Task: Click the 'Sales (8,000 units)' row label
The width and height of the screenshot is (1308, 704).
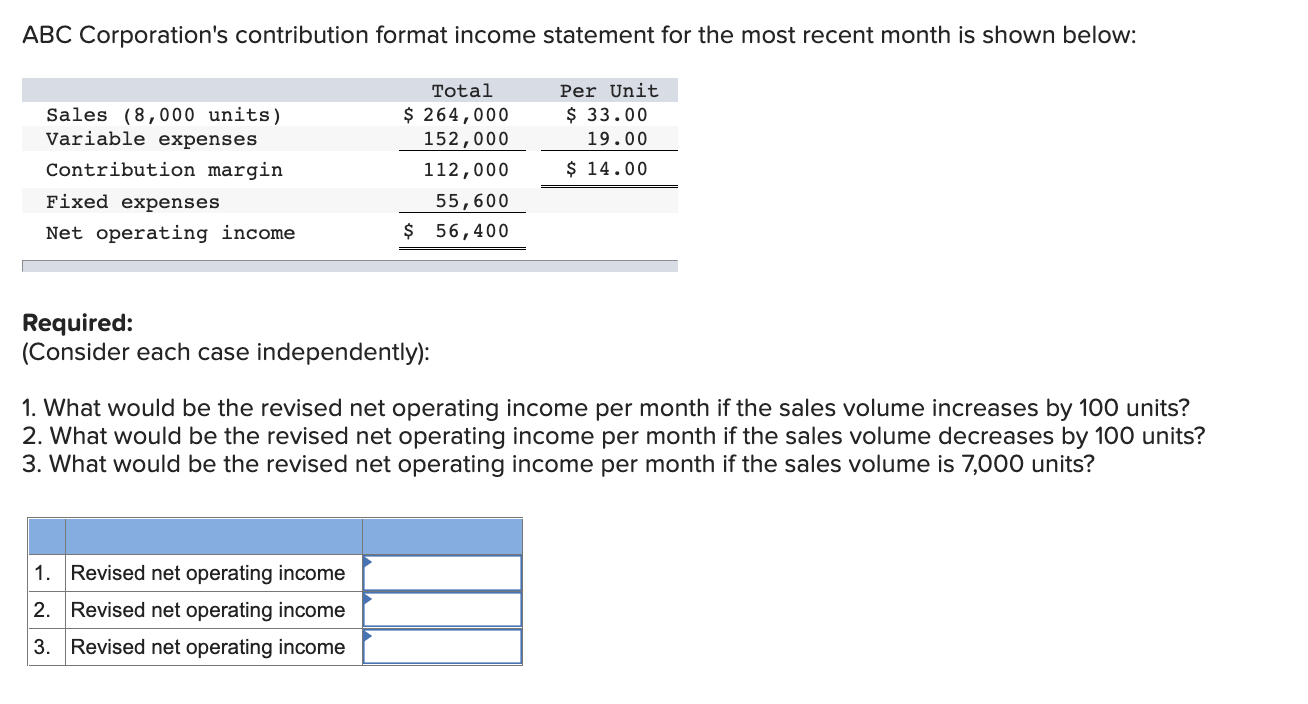Action: (164, 114)
